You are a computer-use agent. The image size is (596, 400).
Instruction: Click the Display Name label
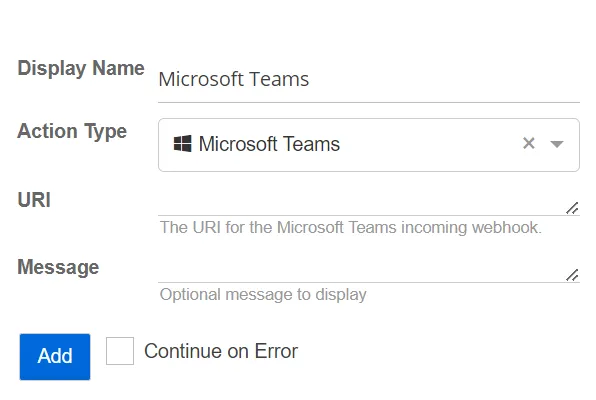coord(81,69)
